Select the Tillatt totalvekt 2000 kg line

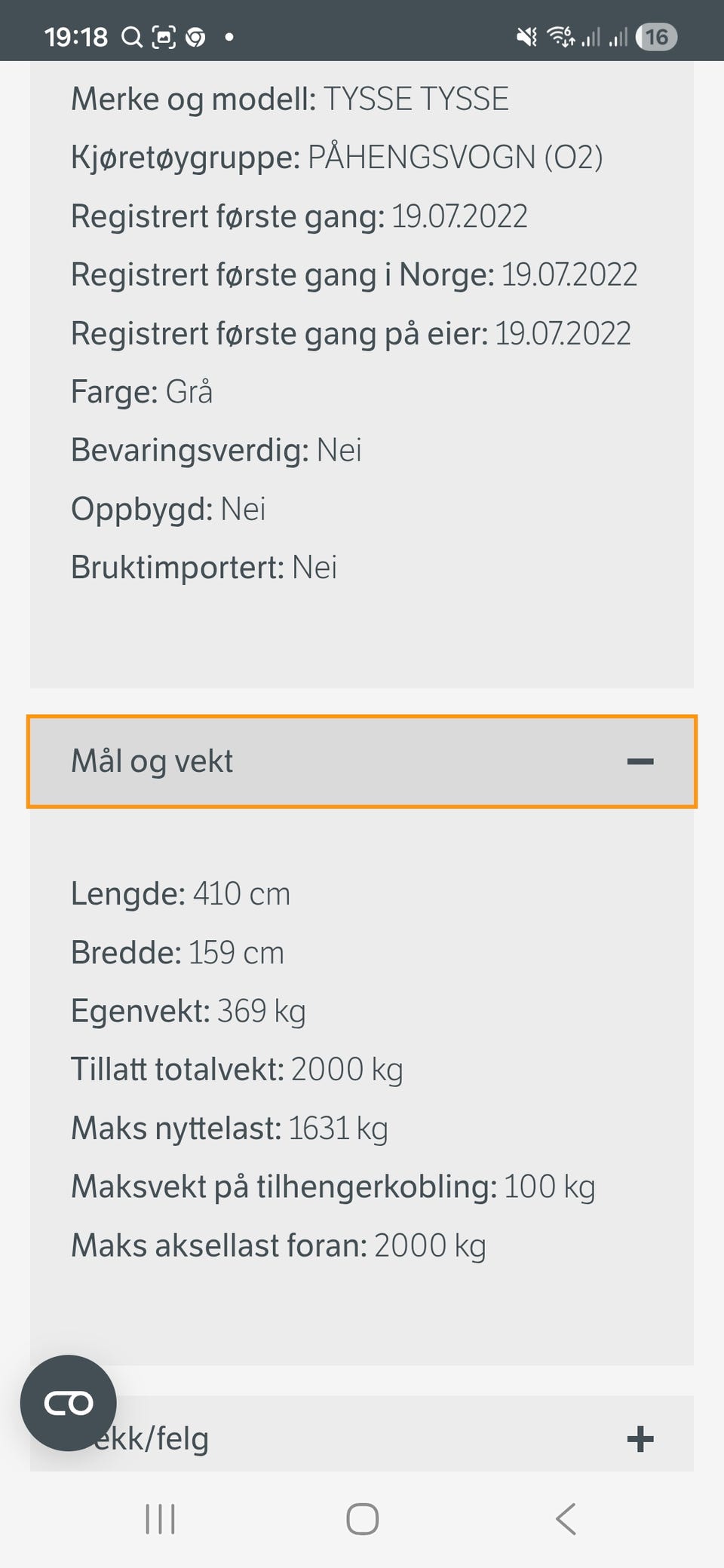pos(237,1070)
